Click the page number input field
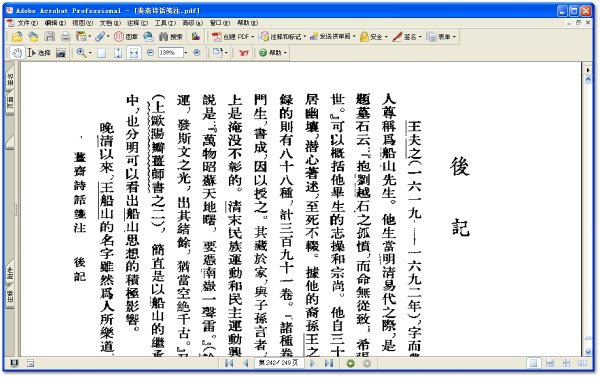 279,363
